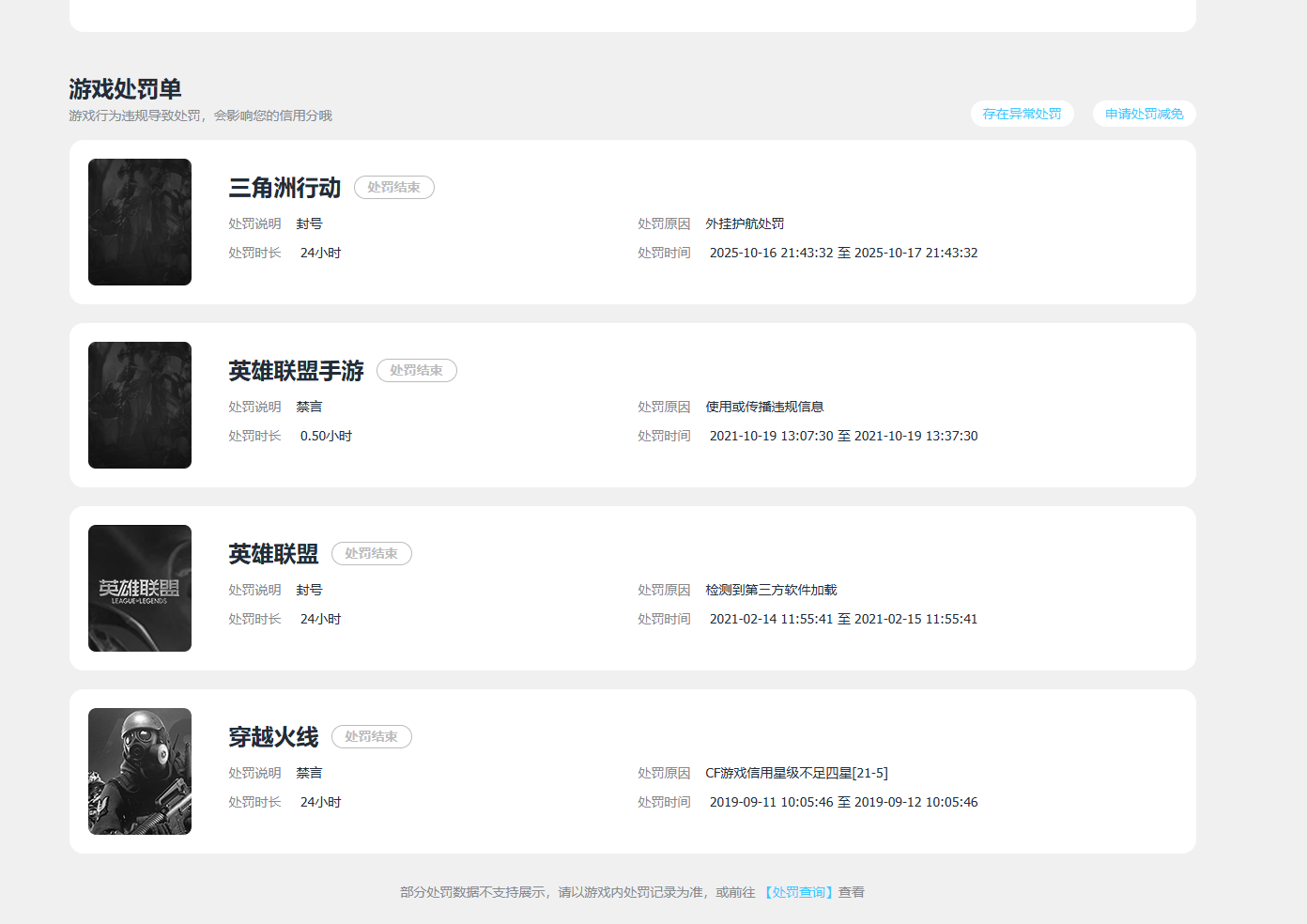Viewport: 1307px width, 924px height.
Task: Click 处罚结束 badge next to 三角洲行动
Action: [x=394, y=188]
